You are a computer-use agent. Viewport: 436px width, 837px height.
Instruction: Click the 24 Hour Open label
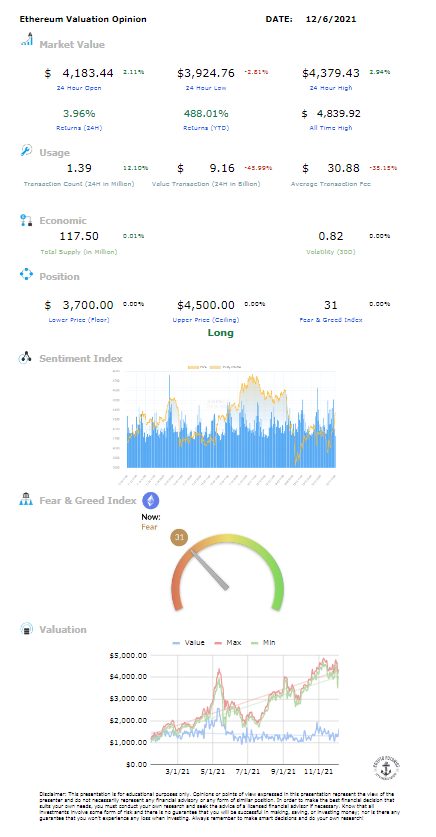tap(79, 88)
